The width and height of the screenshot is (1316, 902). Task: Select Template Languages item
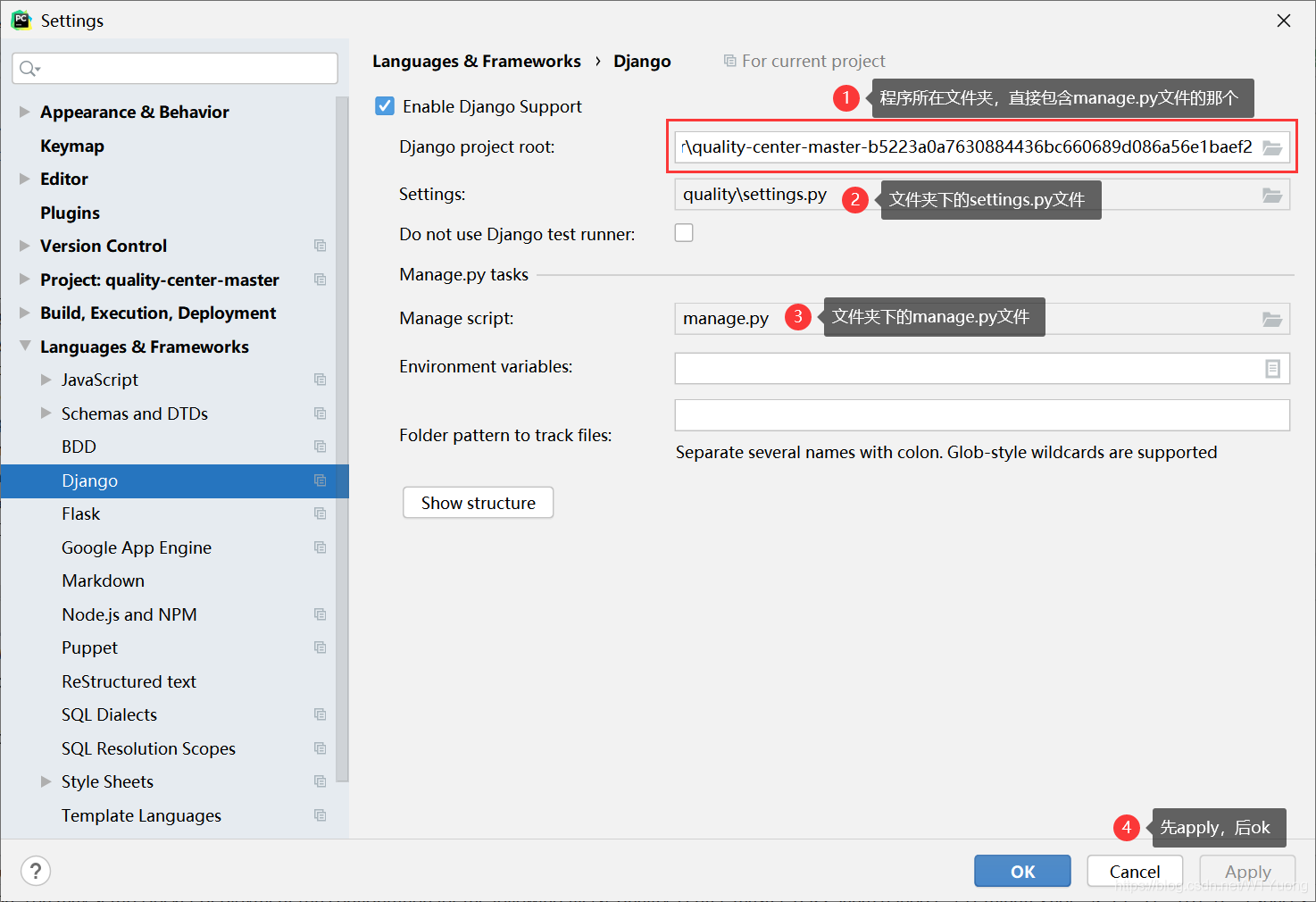[141, 815]
